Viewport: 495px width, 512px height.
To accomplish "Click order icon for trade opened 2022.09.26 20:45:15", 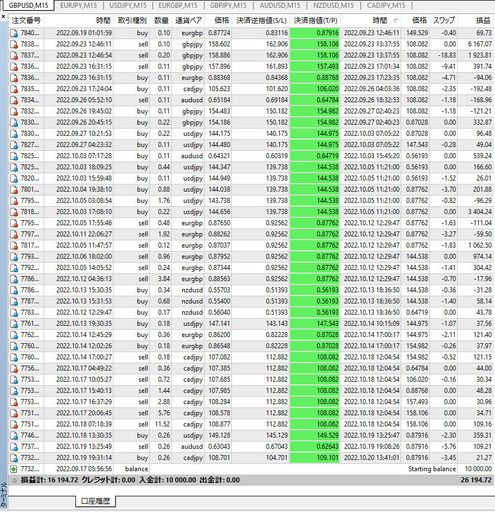I will 14,122.
